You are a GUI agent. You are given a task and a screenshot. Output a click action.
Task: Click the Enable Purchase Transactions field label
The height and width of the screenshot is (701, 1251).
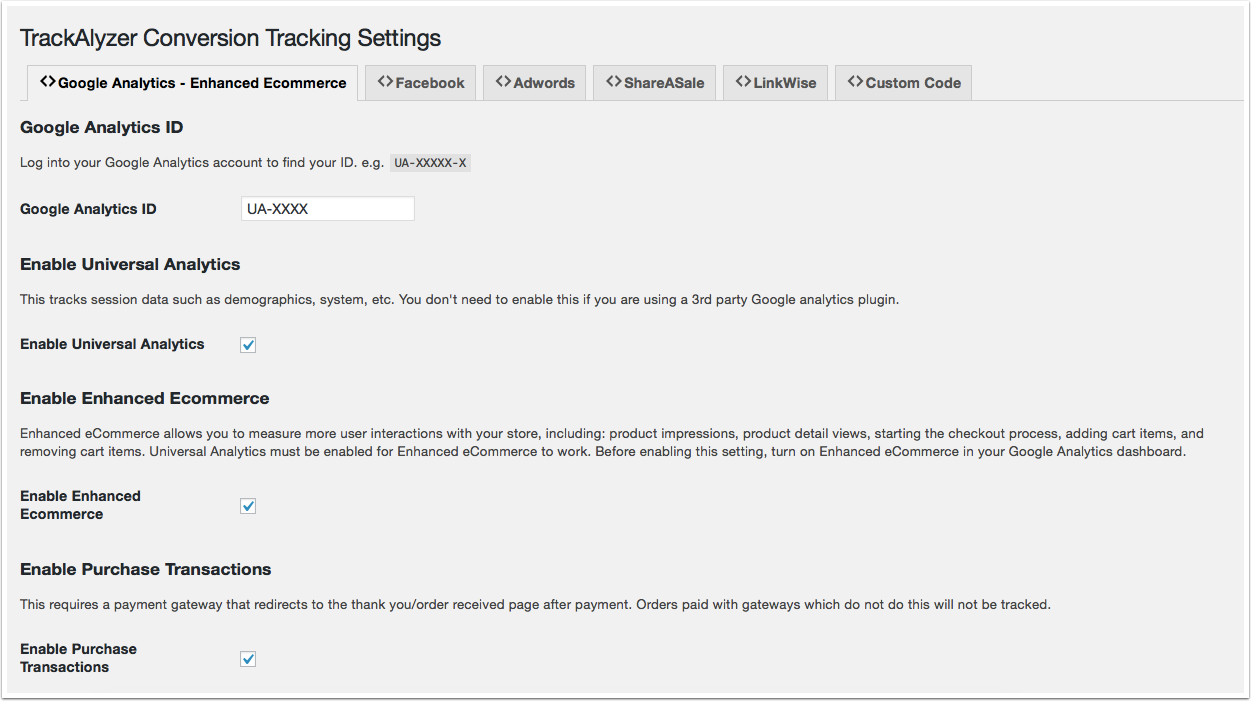(x=78, y=658)
